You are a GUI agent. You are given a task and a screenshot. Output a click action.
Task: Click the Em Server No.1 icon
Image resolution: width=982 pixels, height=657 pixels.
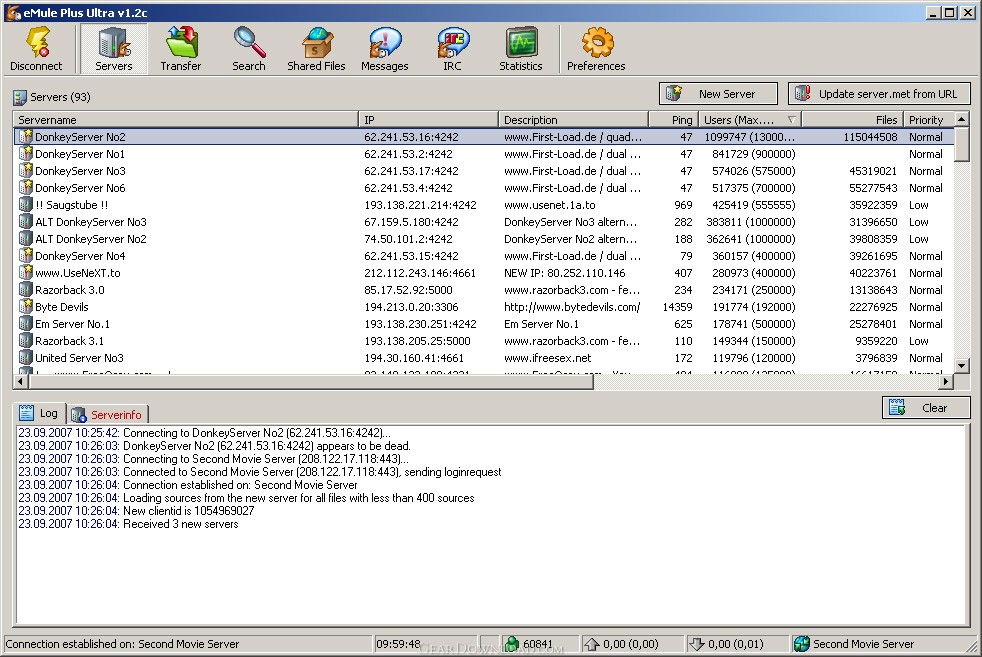coord(26,324)
